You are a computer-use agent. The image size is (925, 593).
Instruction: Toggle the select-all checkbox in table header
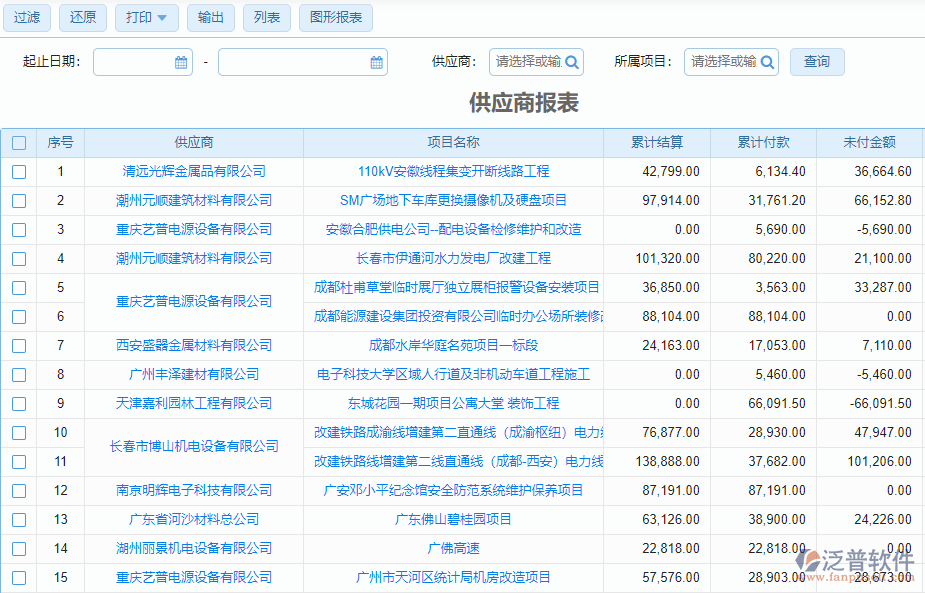pyautogui.click(x=18, y=142)
